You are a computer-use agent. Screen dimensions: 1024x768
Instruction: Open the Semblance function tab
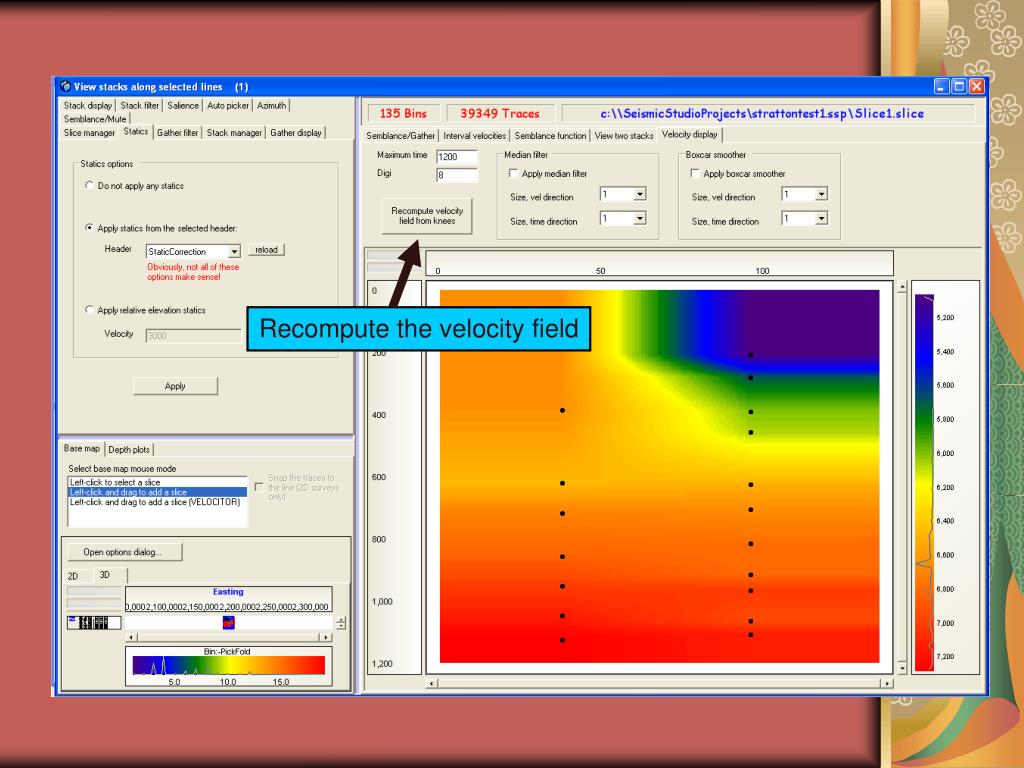pyautogui.click(x=551, y=136)
